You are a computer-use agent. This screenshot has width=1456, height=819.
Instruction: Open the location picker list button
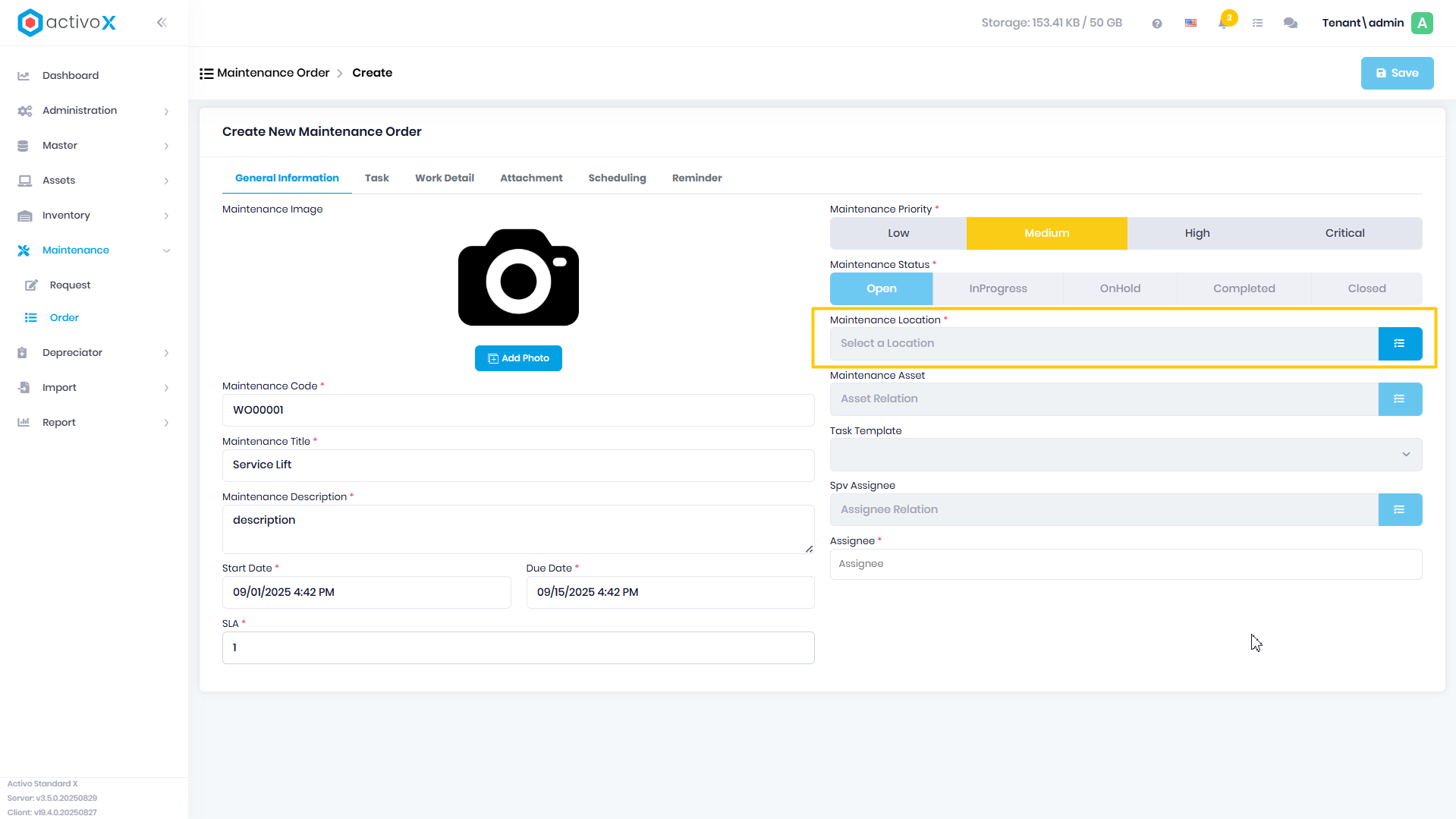pyautogui.click(x=1400, y=344)
